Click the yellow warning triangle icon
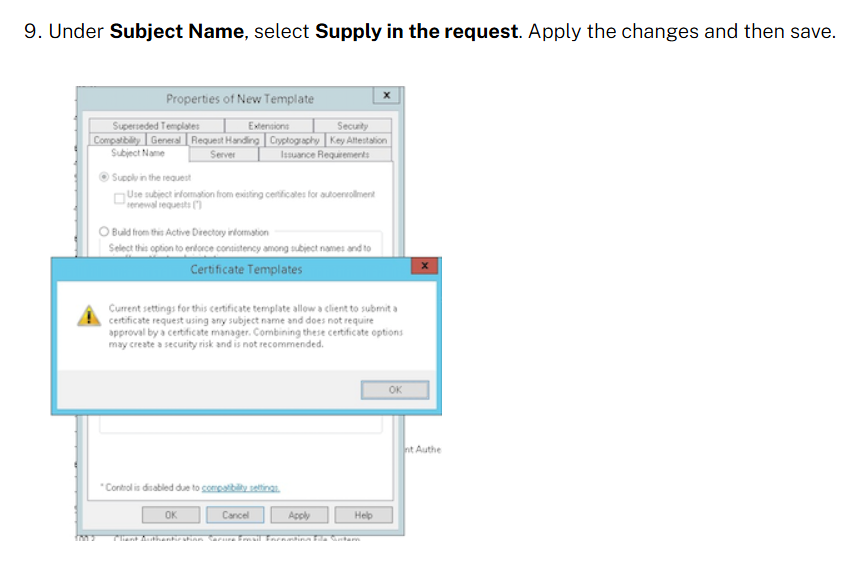This screenshot has width=848, height=571. click(x=90, y=314)
